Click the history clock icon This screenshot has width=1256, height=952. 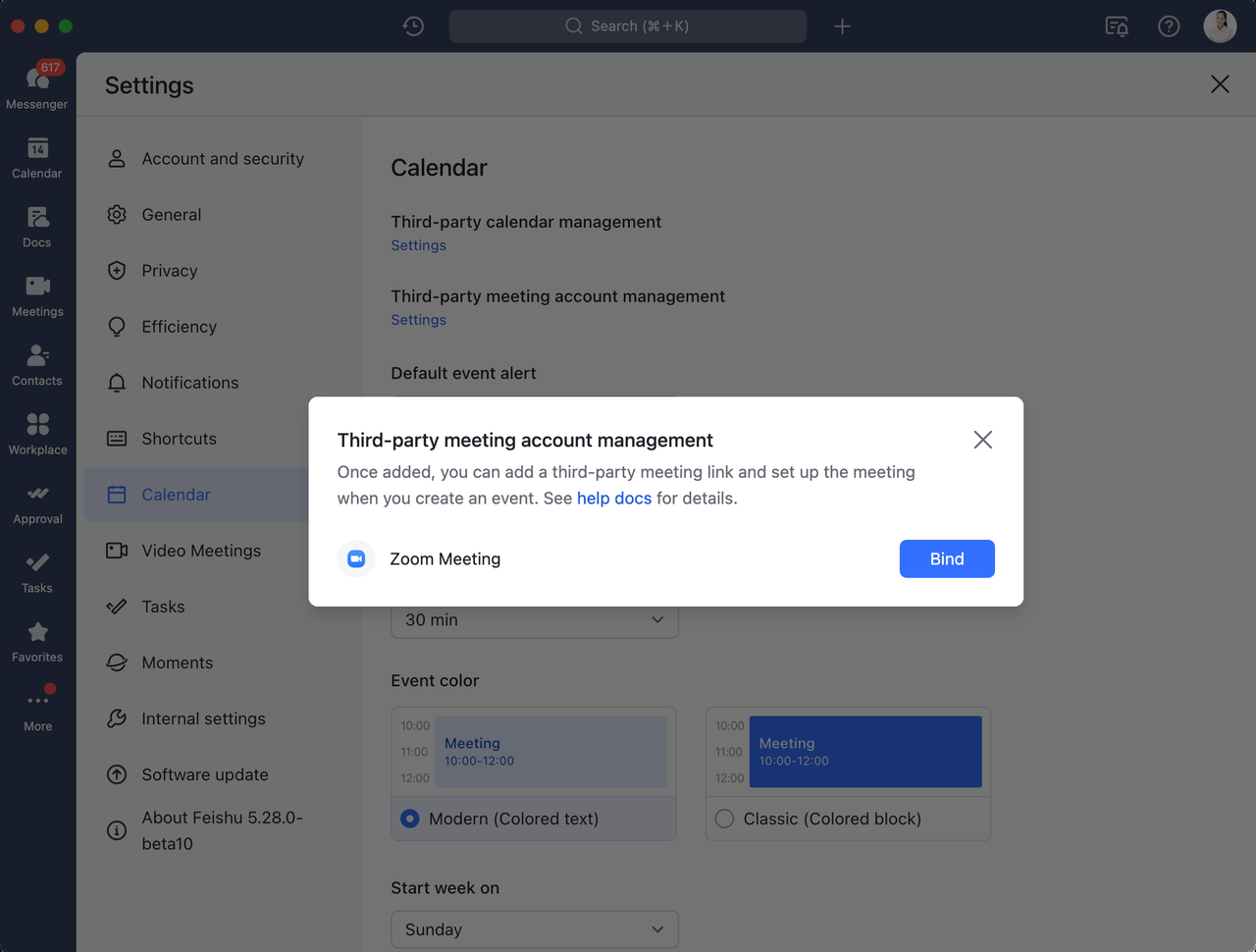coord(413,26)
